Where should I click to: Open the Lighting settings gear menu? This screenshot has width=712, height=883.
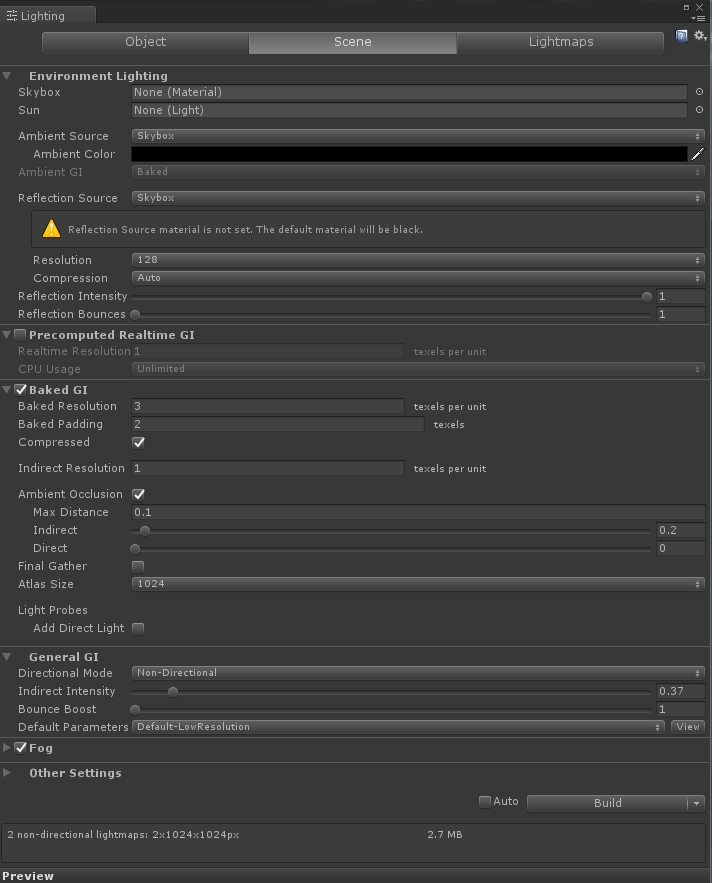tap(700, 36)
